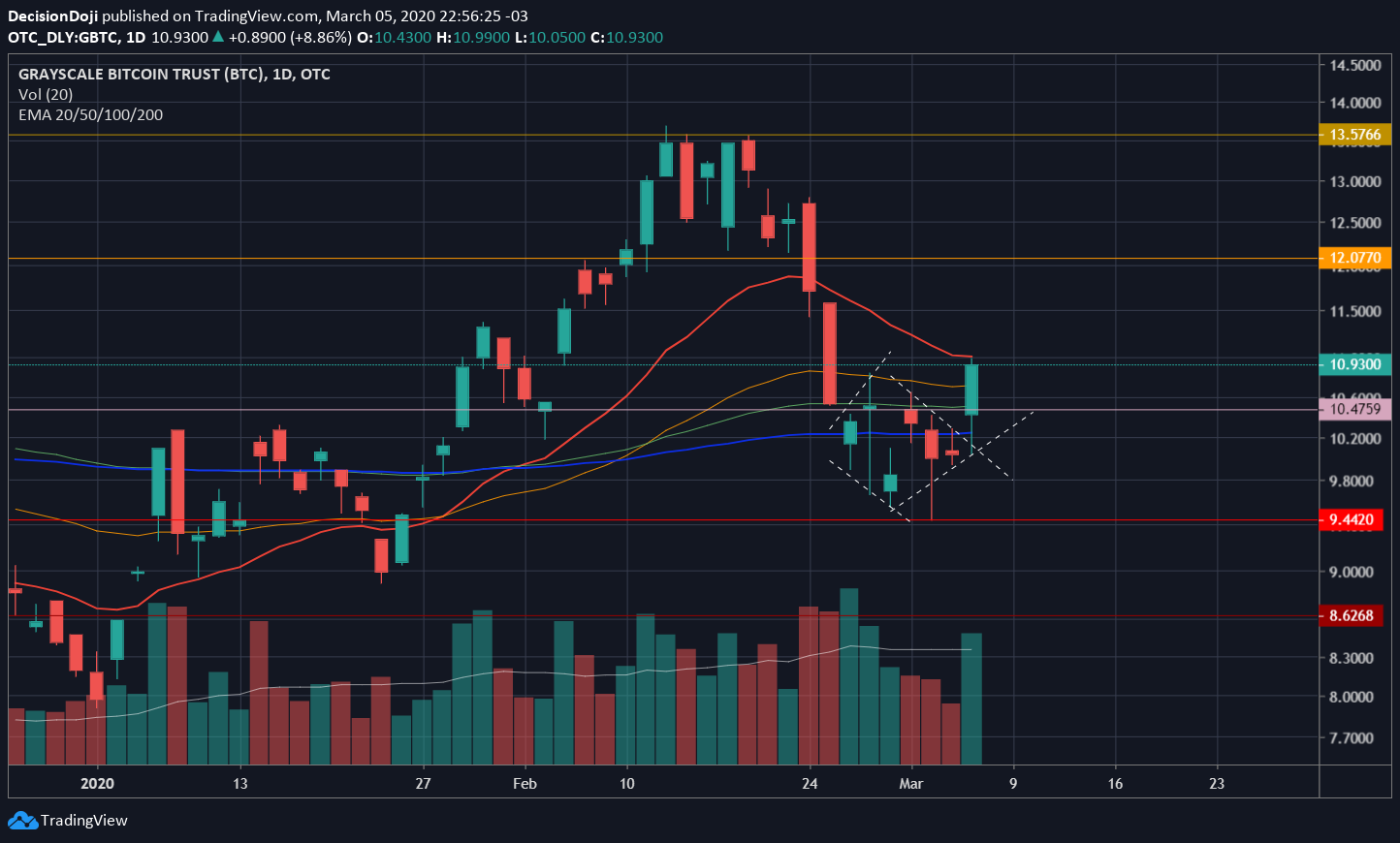Screen dimensions: 1400x843
Task: Click the 2020 date axis label
Action: [97, 783]
